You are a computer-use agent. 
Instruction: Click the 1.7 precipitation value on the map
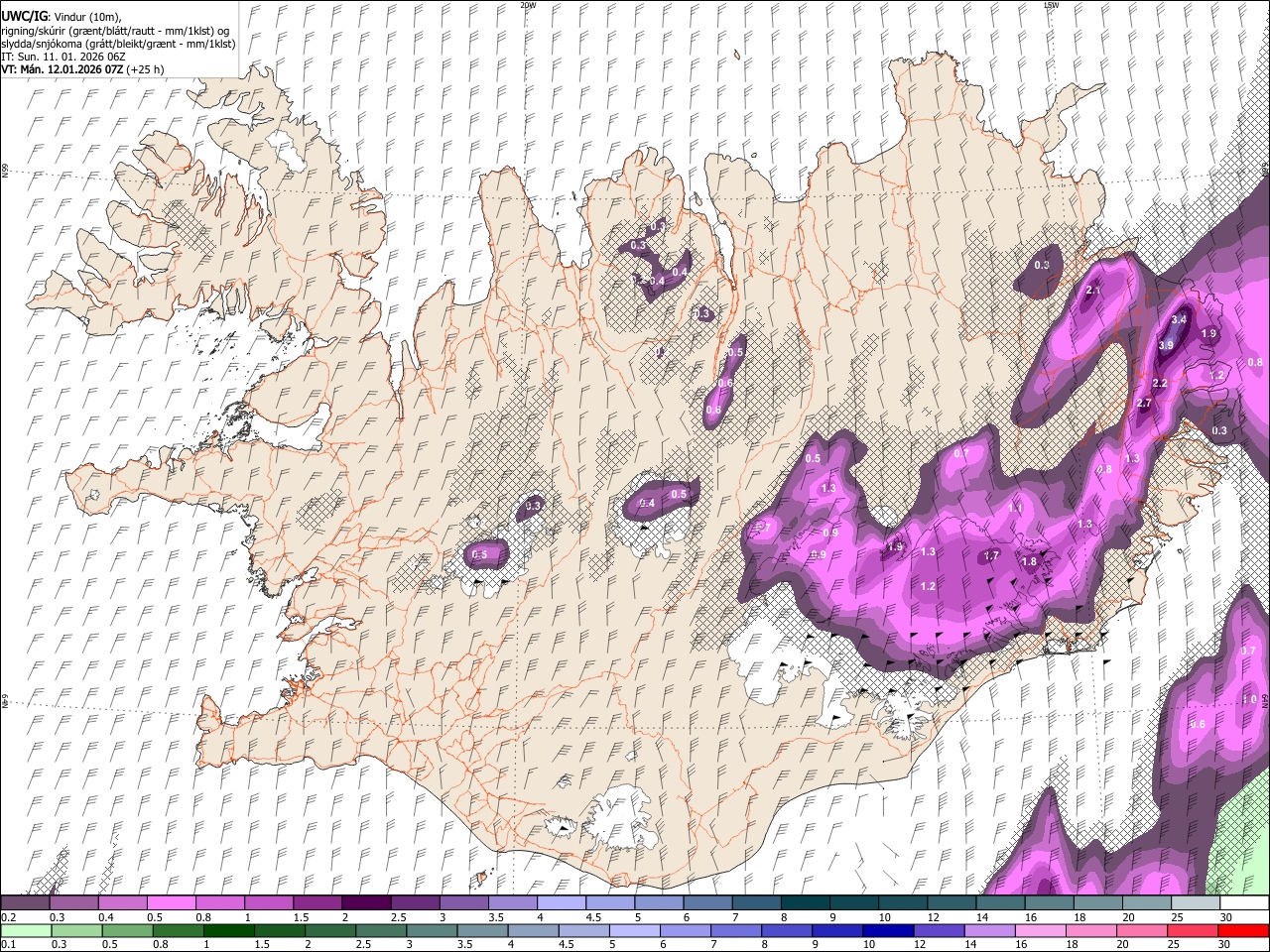click(990, 556)
